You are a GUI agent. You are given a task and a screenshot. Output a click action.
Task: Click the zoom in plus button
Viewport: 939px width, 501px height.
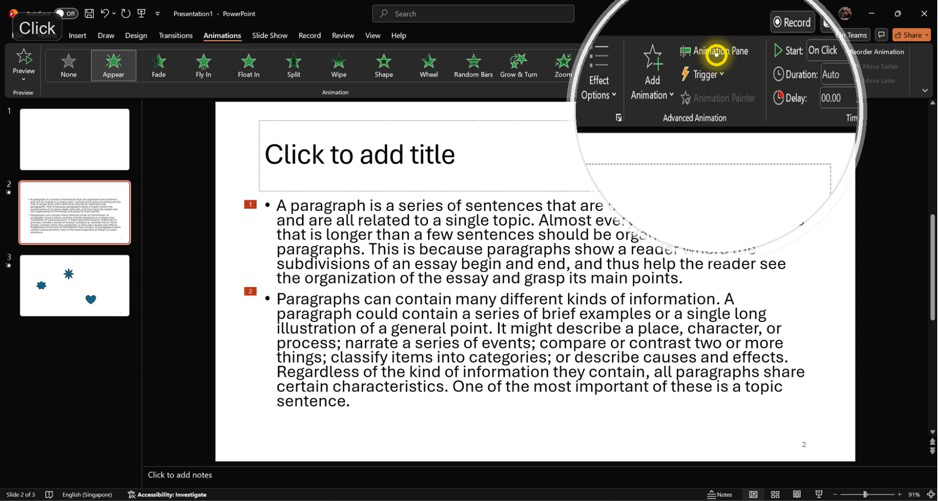898,494
